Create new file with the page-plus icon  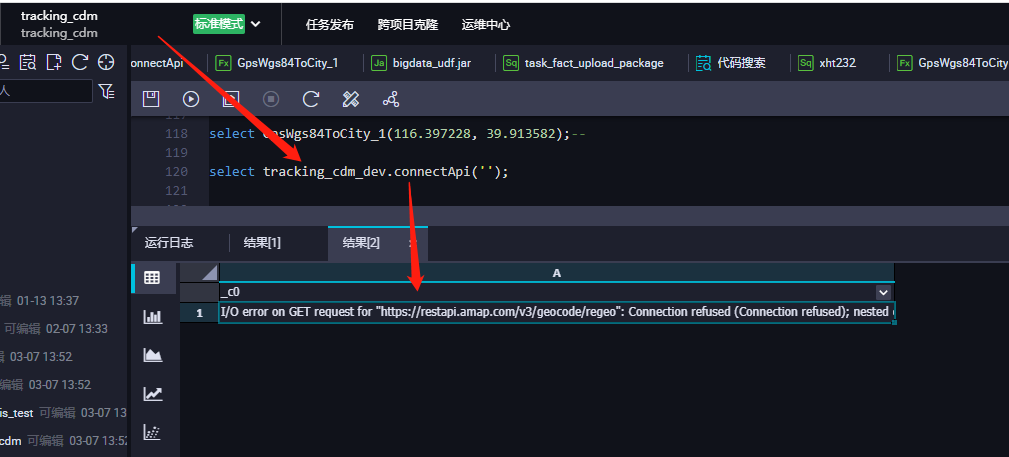pos(54,62)
